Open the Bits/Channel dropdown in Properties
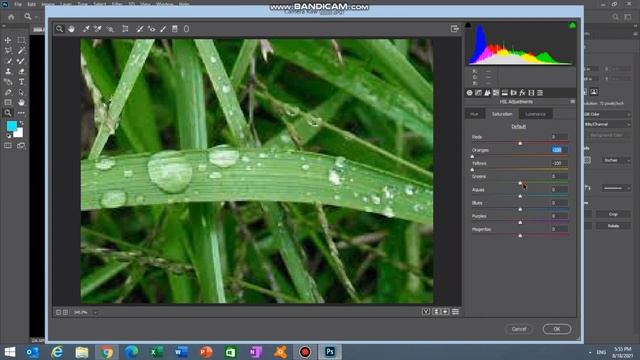640x360 pixels. (x=607, y=124)
